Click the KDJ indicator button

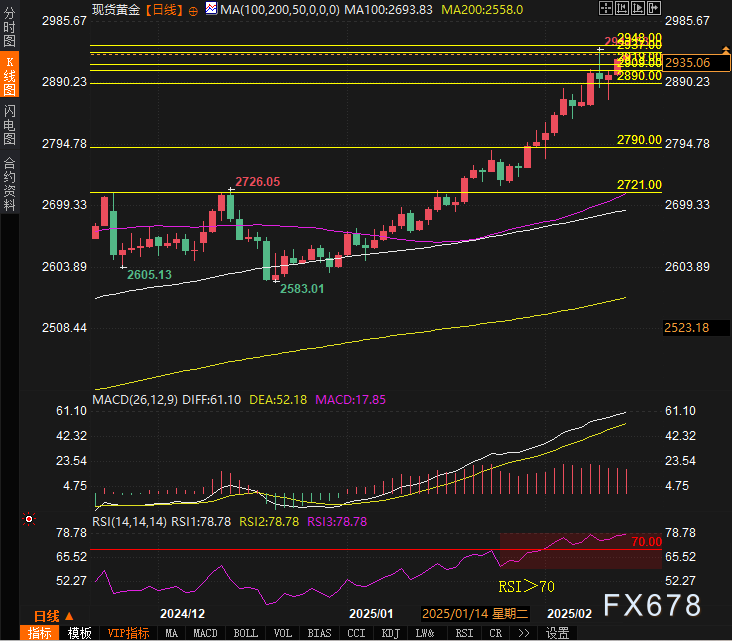click(390, 633)
